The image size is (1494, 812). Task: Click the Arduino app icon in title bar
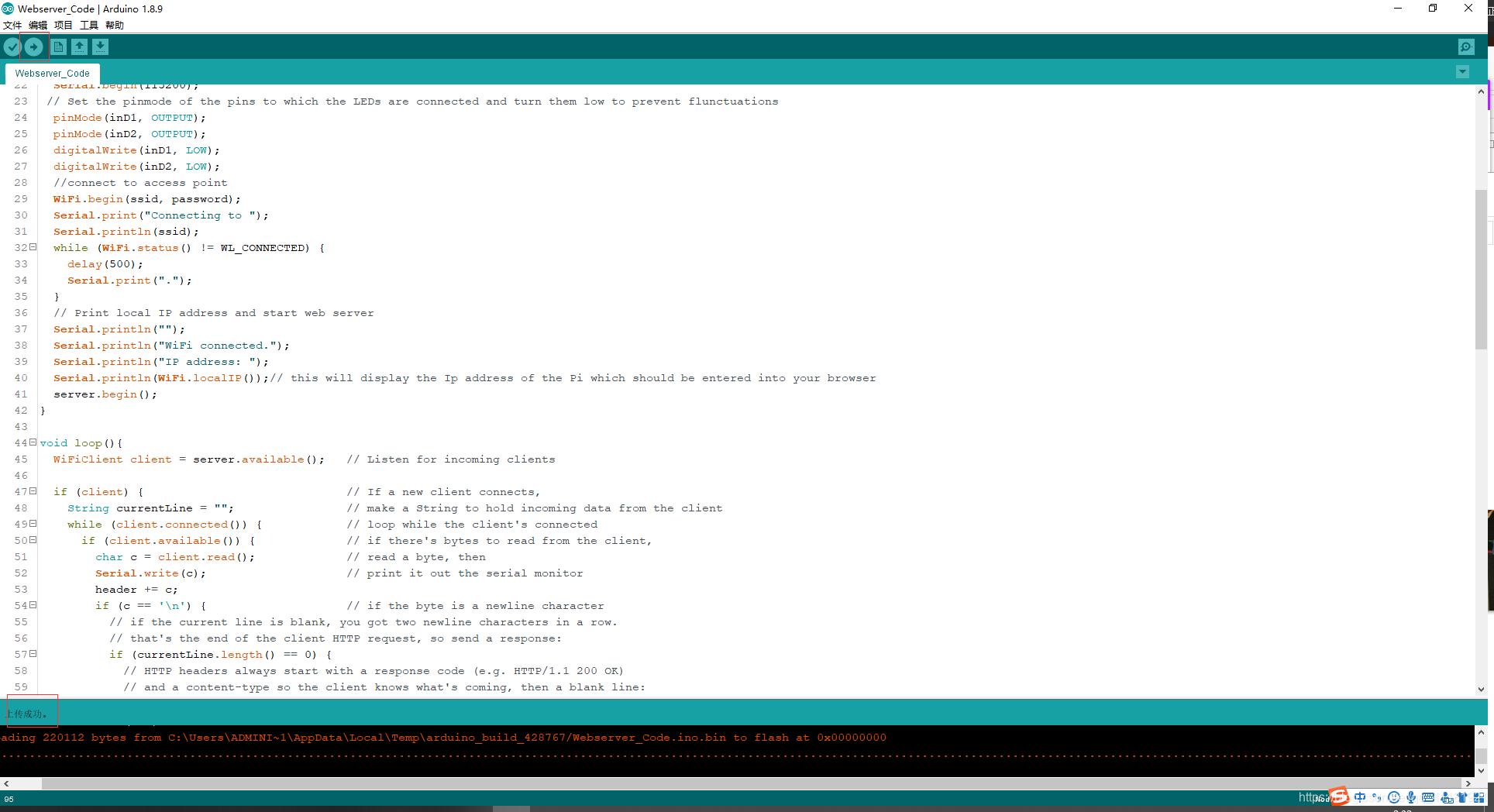[8, 9]
